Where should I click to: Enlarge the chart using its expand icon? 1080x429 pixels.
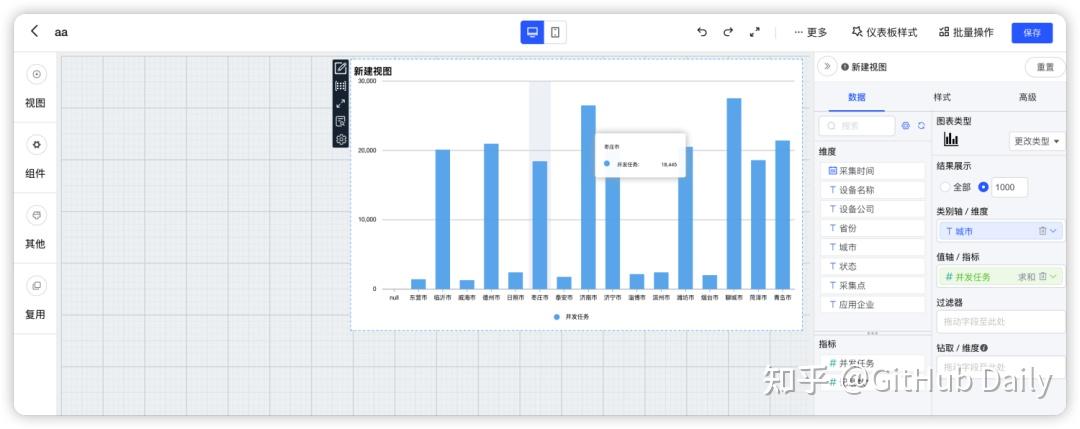pos(340,104)
